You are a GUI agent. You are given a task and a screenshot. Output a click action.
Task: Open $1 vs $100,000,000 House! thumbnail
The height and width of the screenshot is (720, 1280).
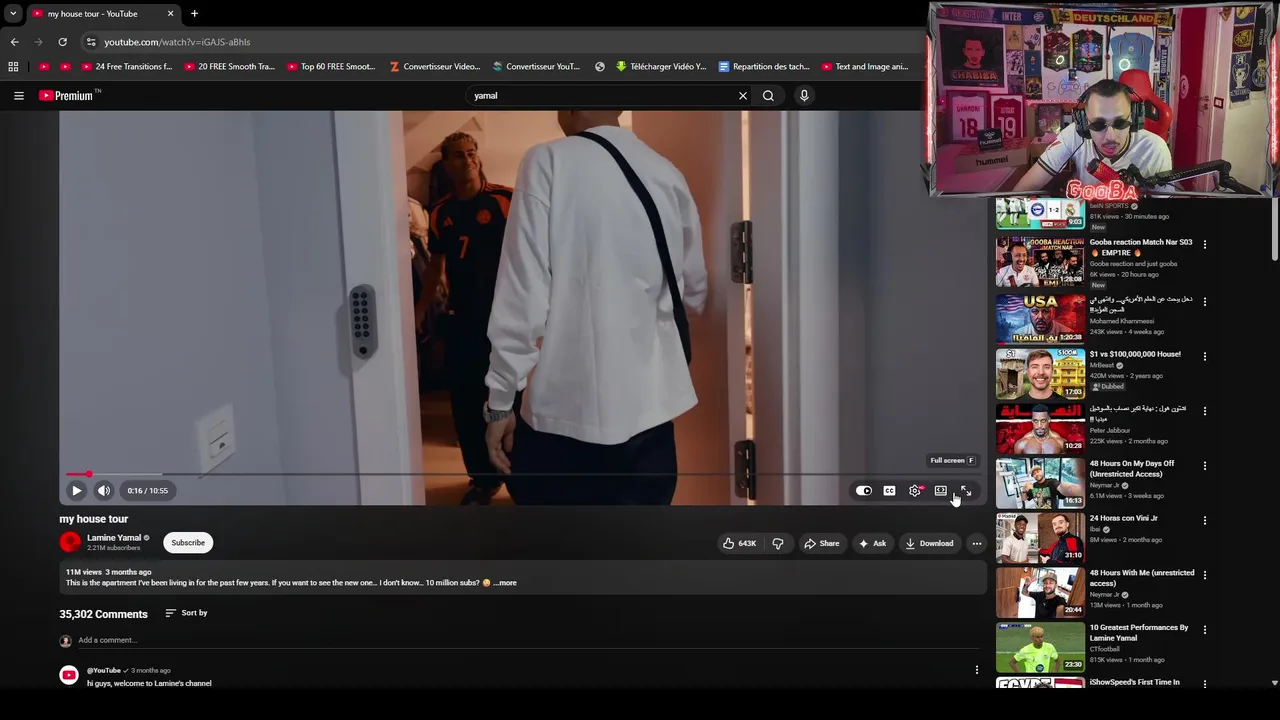[1040, 374]
